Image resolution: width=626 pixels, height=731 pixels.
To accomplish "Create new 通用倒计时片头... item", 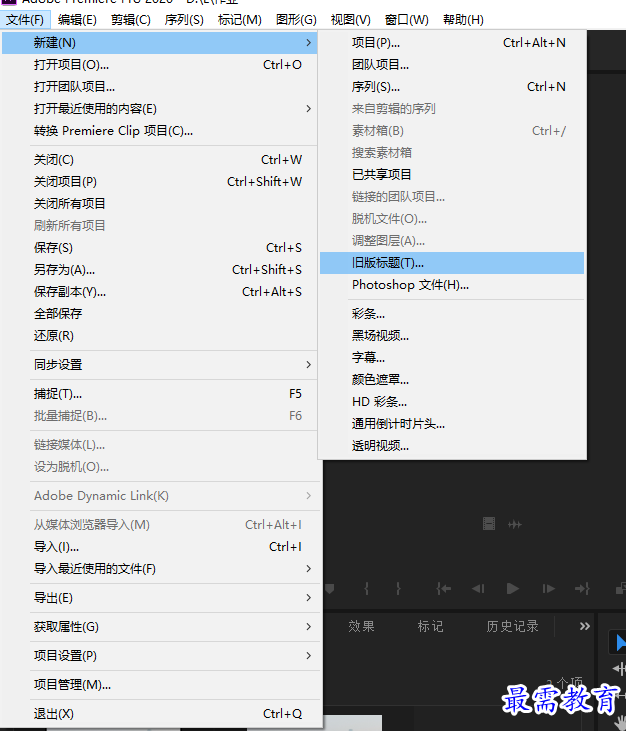I will [452, 424].
